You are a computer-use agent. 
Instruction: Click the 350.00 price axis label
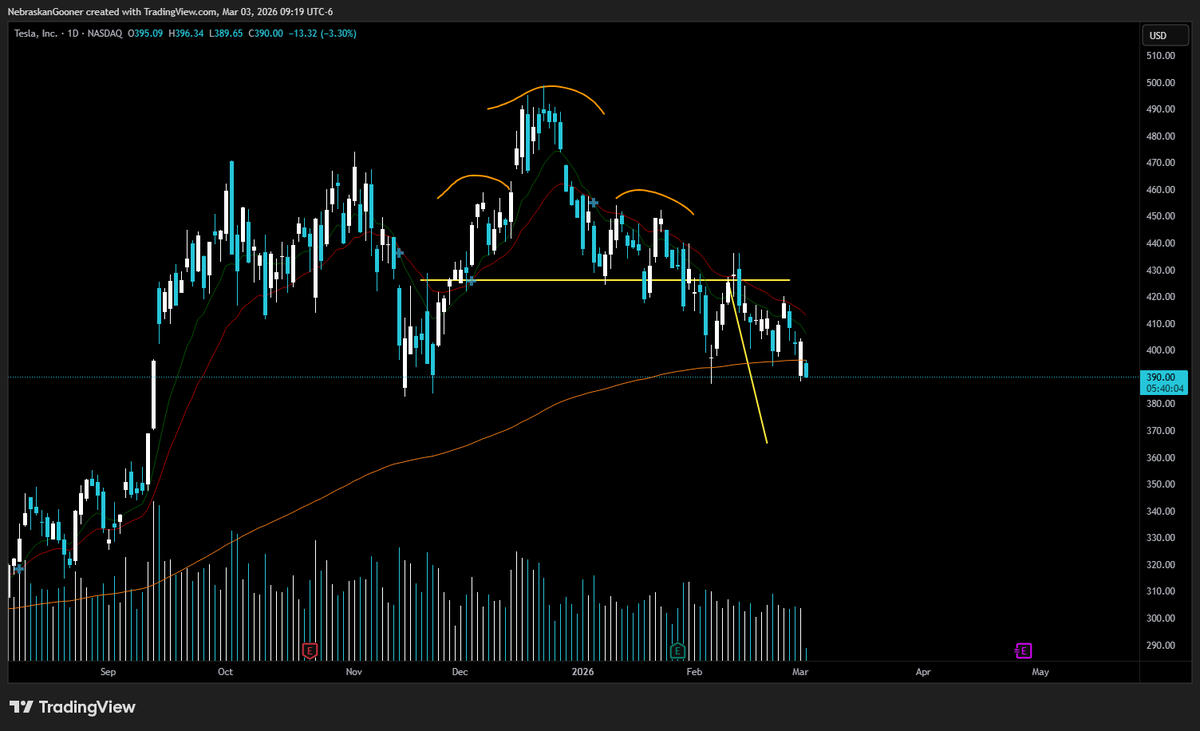tap(1160, 485)
